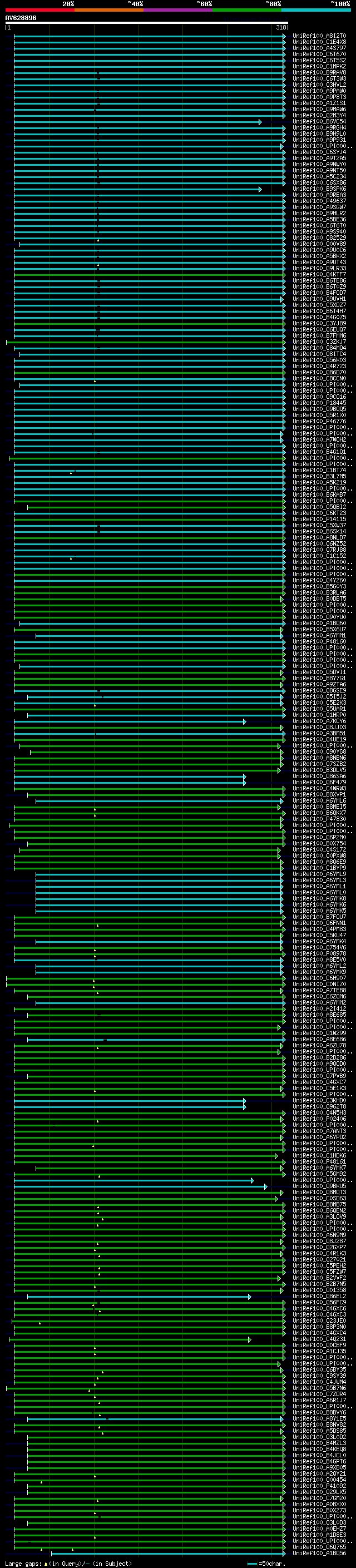Select the UniRef100_P48160 label
The image size is (356, 1568).
(x=319, y=641)
